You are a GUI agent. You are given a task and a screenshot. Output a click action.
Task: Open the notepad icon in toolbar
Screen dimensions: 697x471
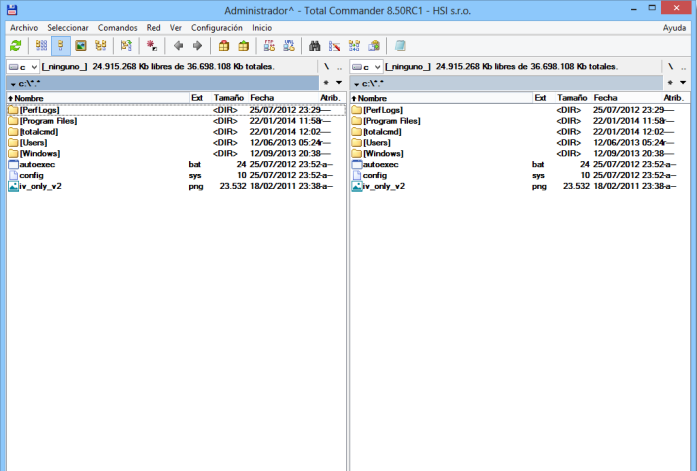click(400, 46)
